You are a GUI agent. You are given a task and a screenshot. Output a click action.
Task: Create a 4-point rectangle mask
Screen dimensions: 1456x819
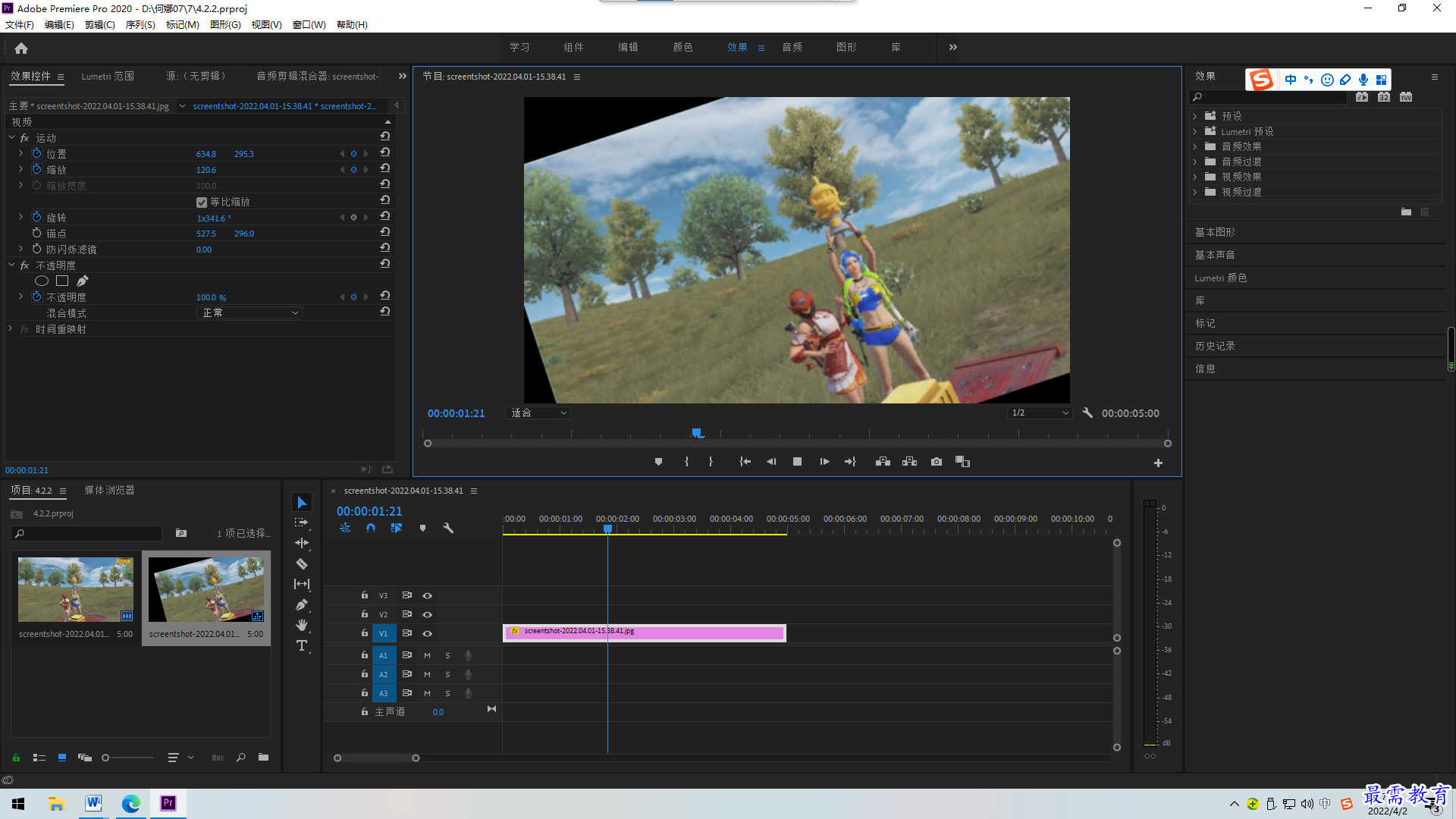pyautogui.click(x=62, y=281)
